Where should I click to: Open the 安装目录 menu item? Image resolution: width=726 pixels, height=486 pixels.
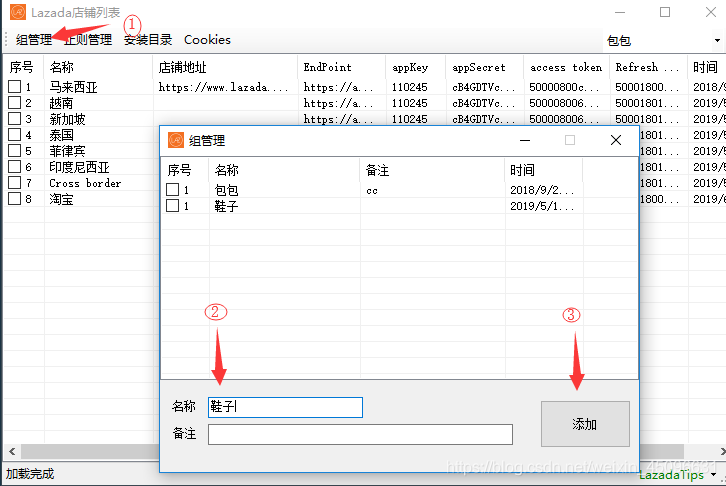click(148, 40)
